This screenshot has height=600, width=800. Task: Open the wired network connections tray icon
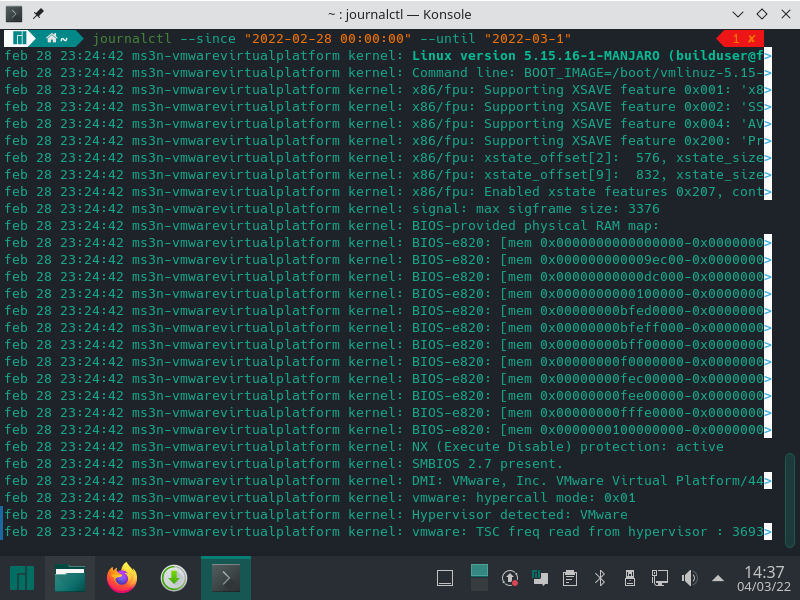pos(660,578)
